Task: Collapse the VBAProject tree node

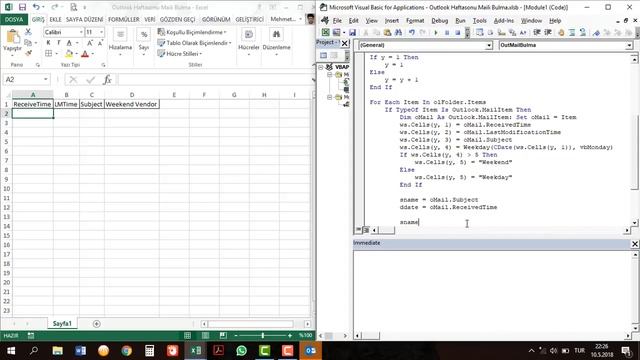Action: pyautogui.click(x=321, y=67)
